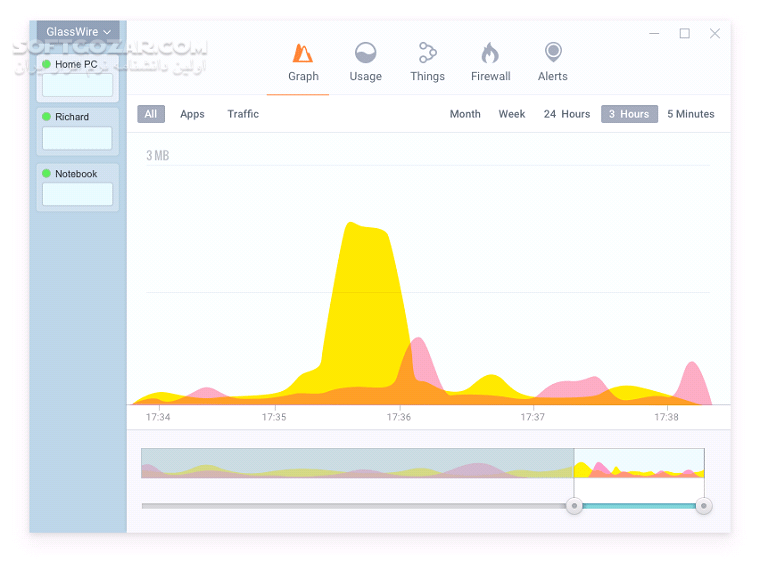
Task: Click the left timeline slider handle
Action: pos(574,506)
